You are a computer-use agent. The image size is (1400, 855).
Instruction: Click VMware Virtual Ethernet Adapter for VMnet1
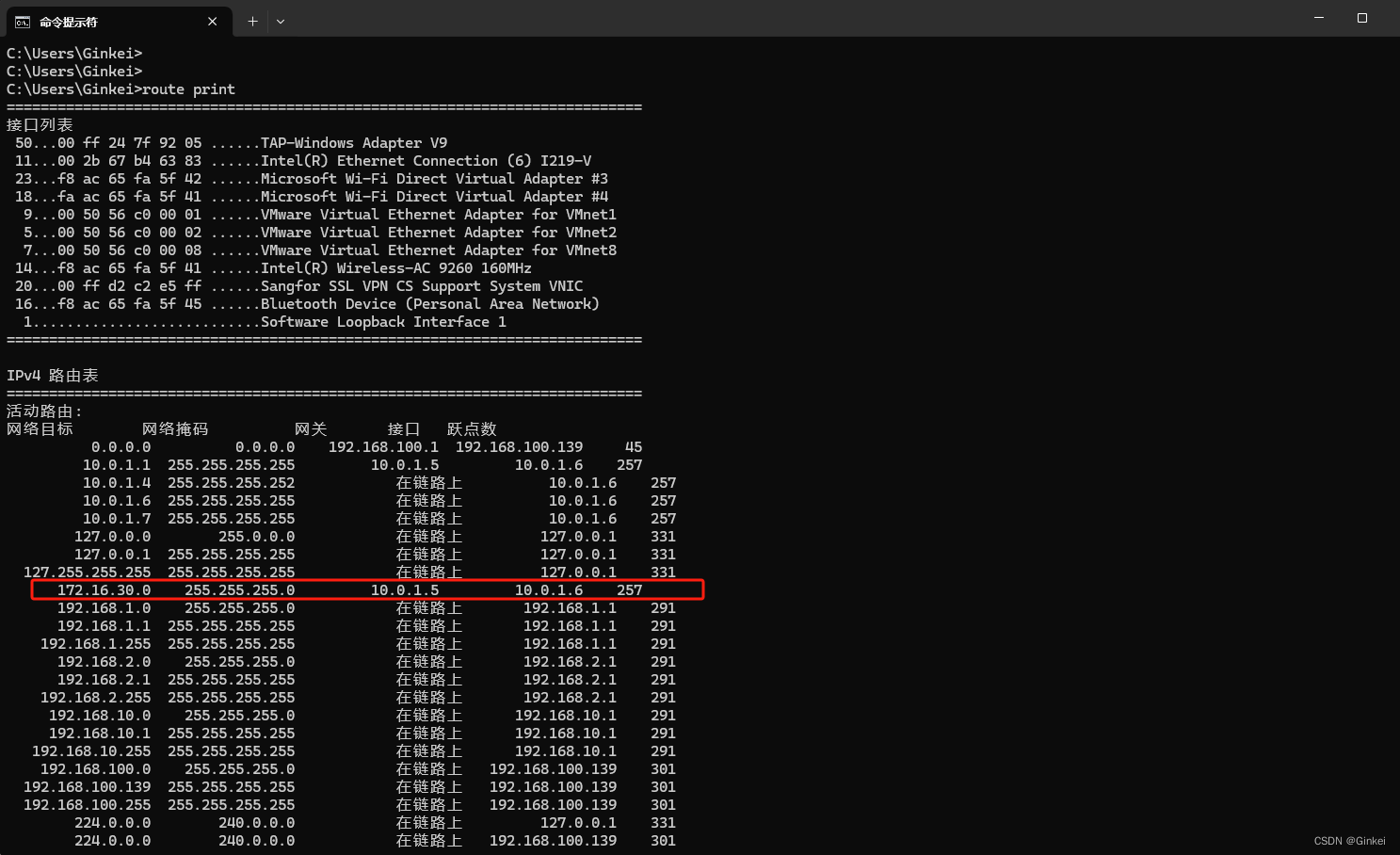point(320,215)
